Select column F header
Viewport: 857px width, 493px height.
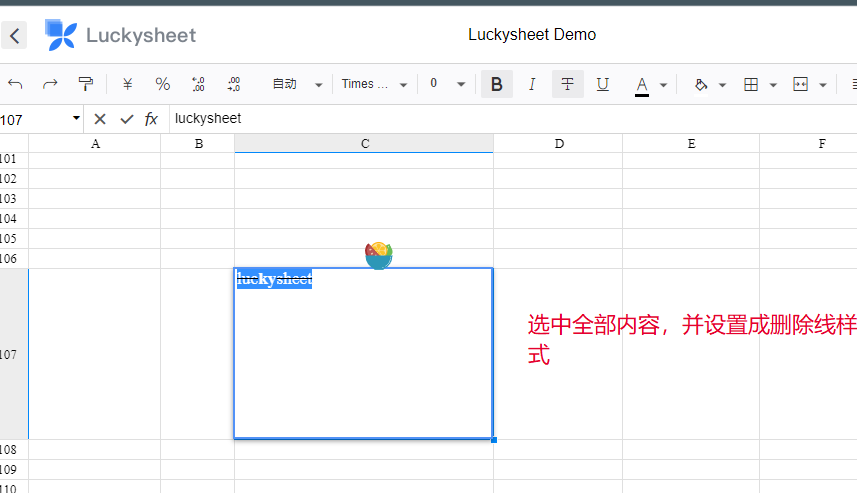[809, 144]
